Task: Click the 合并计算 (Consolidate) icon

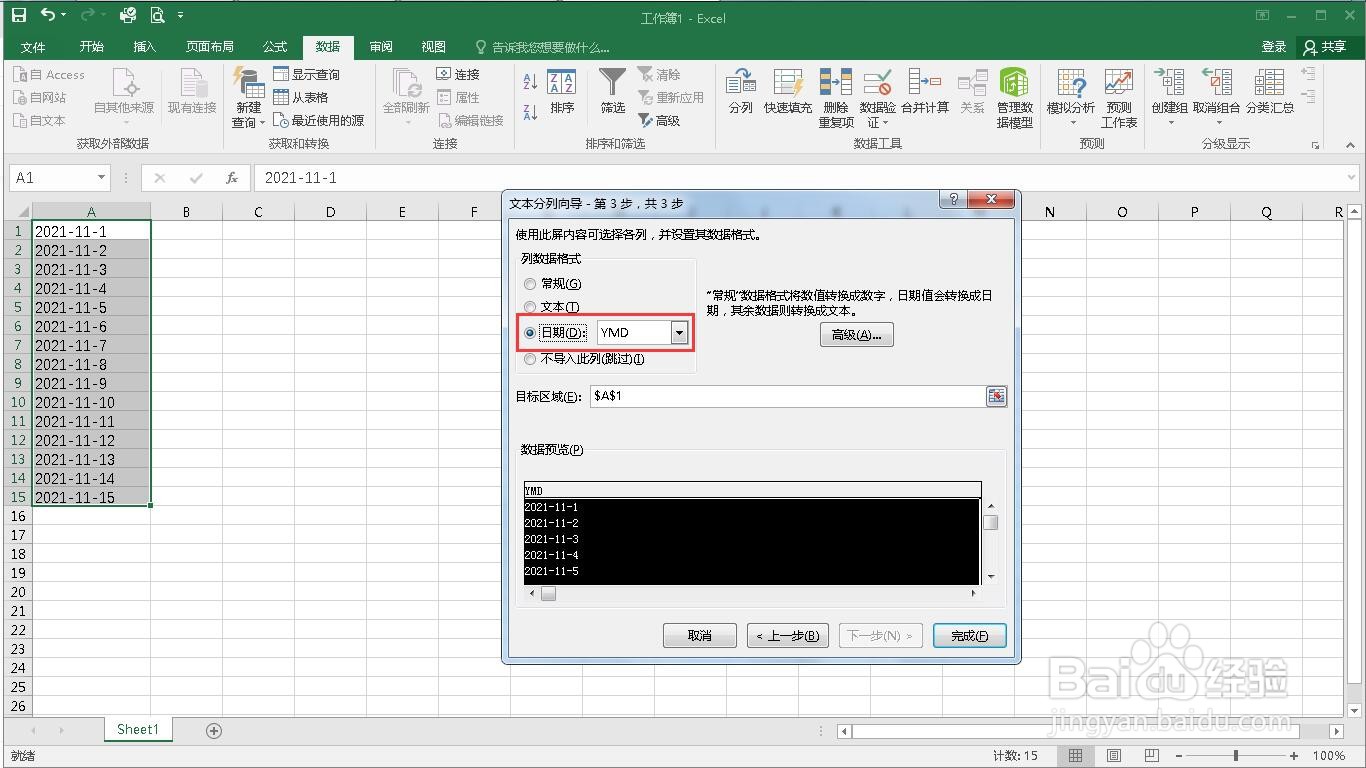Action: click(x=924, y=95)
